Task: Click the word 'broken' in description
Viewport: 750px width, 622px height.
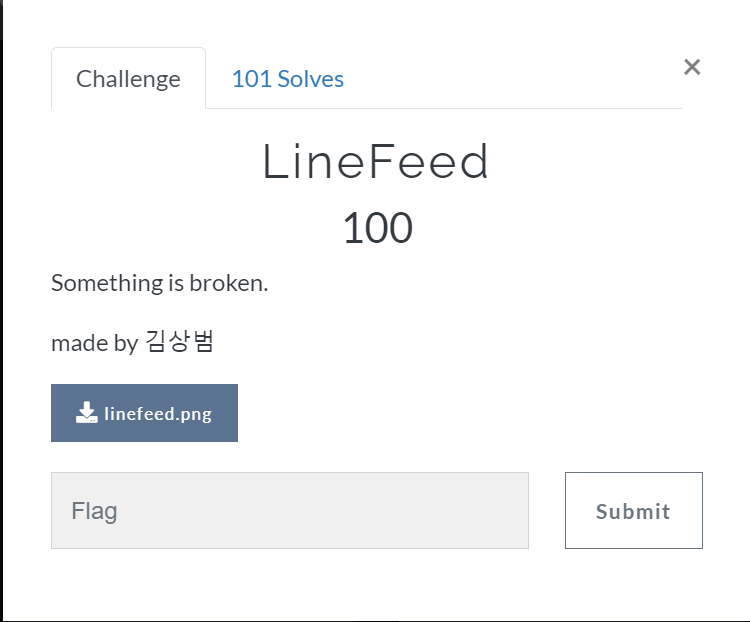Action: (x=230, y=283)
